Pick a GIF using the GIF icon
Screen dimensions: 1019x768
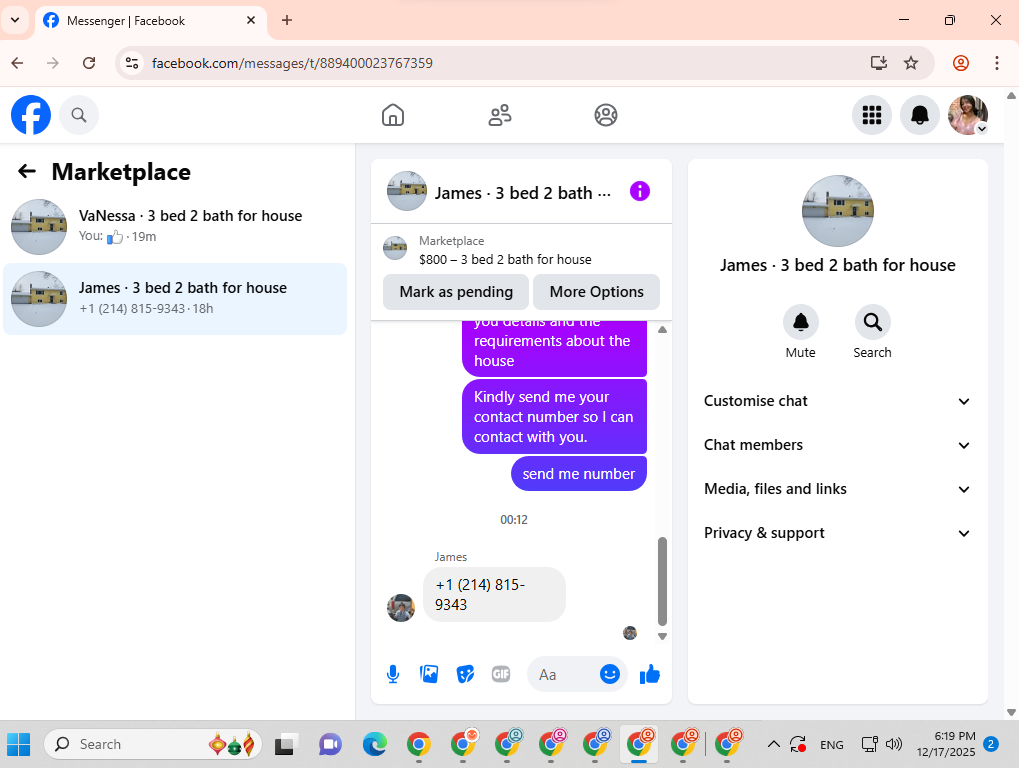[501, 674]
